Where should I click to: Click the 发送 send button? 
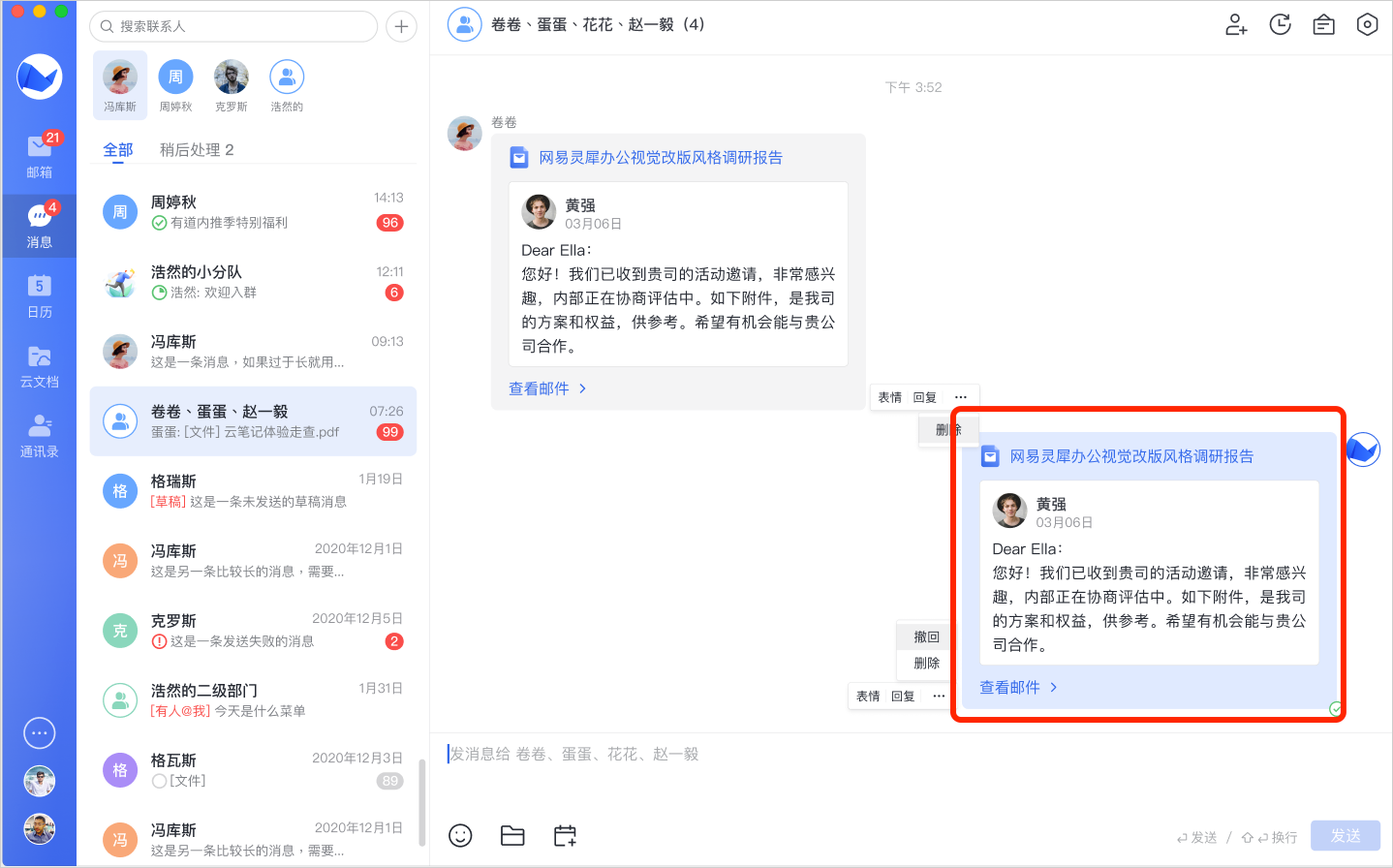pyautogui.click(x=1346, y=836)
